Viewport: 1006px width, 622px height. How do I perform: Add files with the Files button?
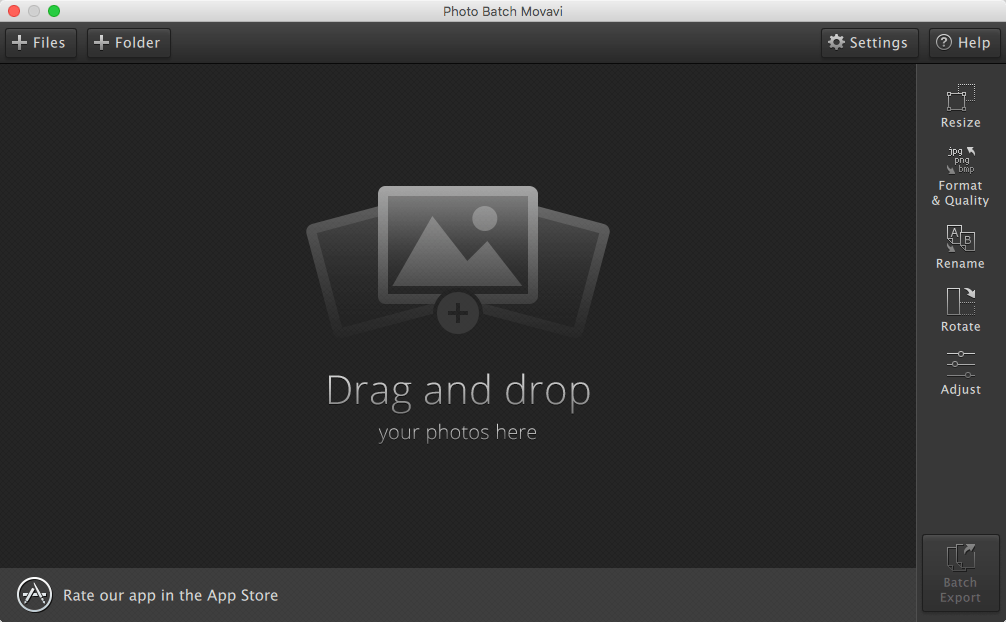point(41,43)
